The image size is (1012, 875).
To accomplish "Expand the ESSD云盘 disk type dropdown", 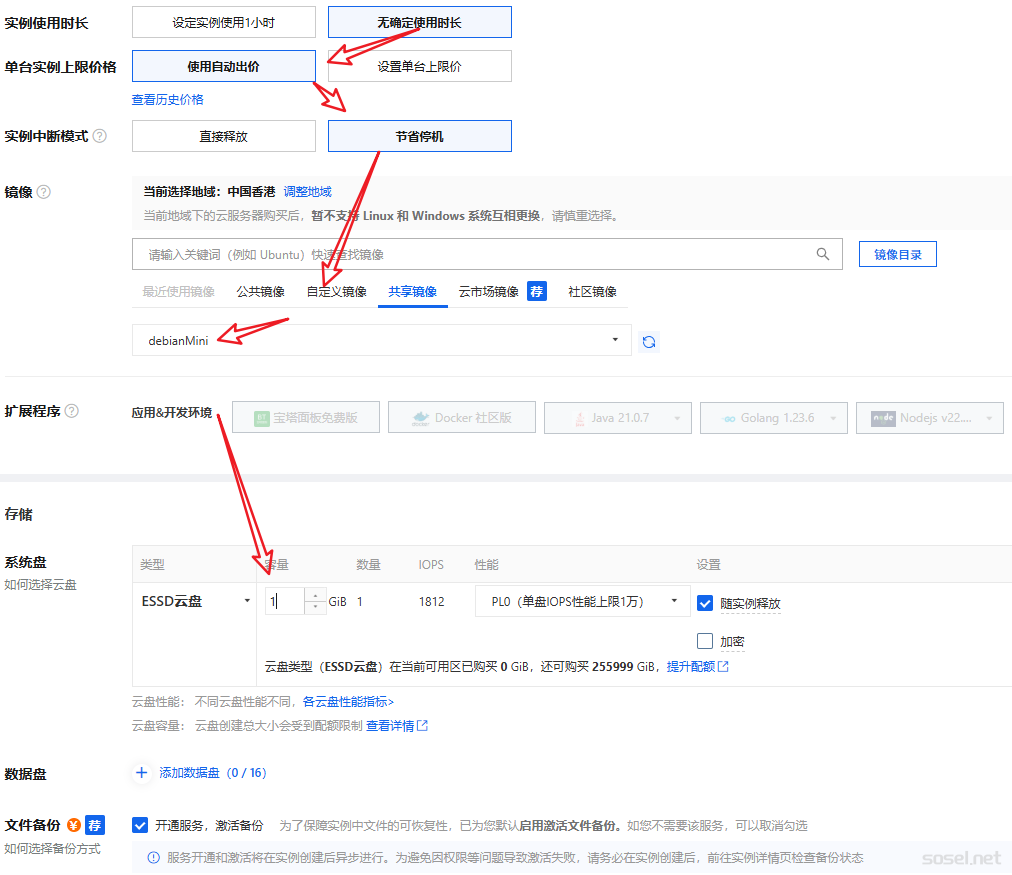I will [x=246, y=601].
